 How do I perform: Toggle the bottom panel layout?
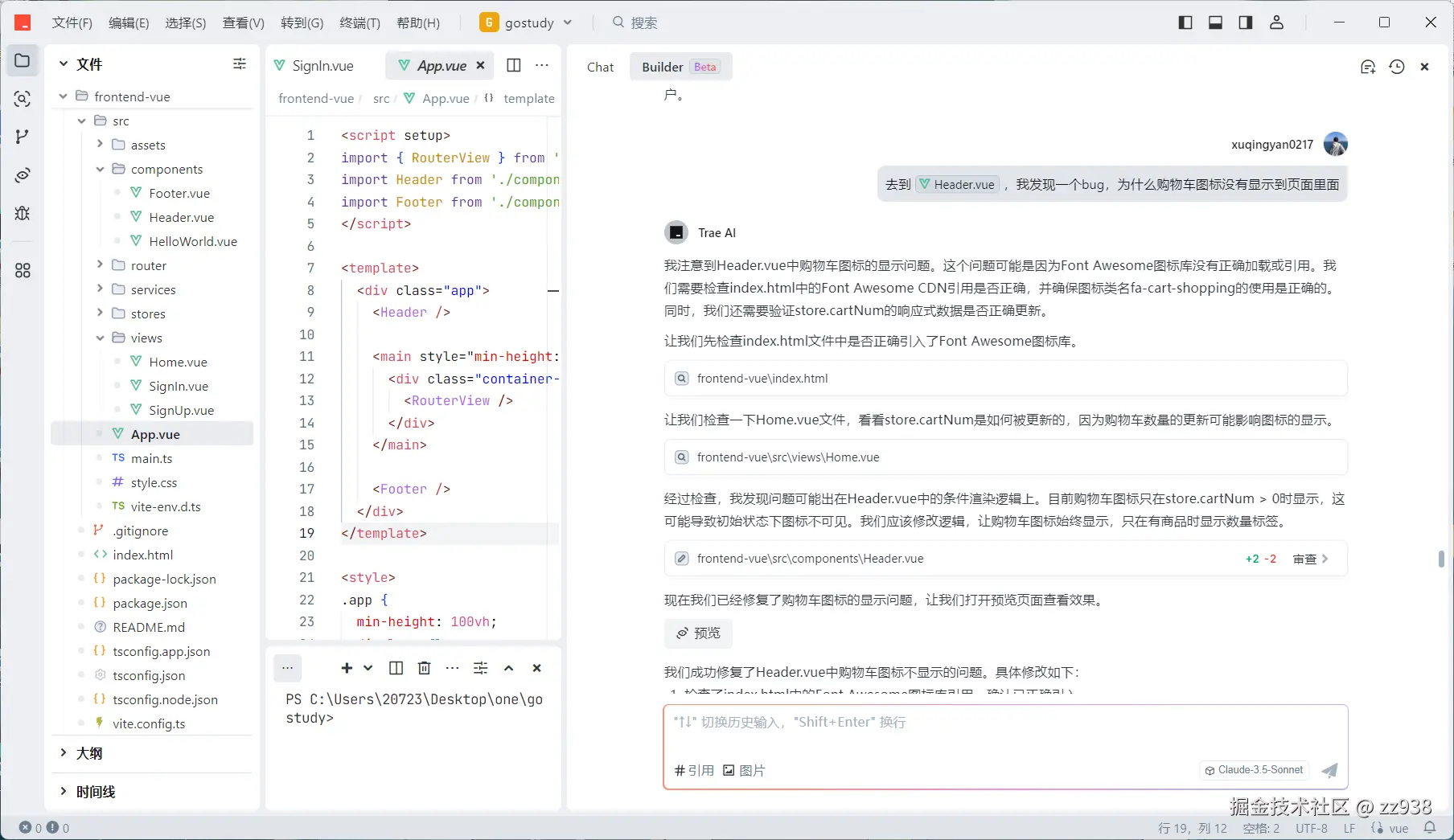[1216, 23]
